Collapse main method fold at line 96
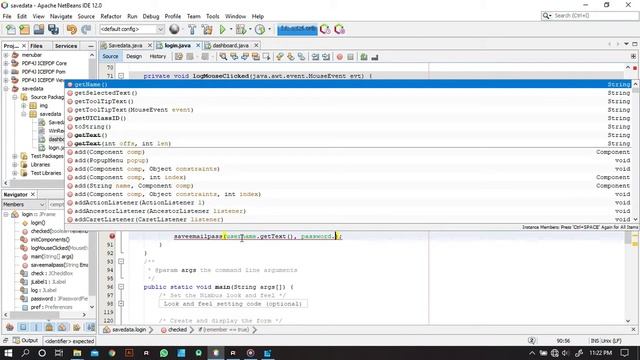Image resolution: width=640 pixels, height=360 pixels. pos(121,287)
